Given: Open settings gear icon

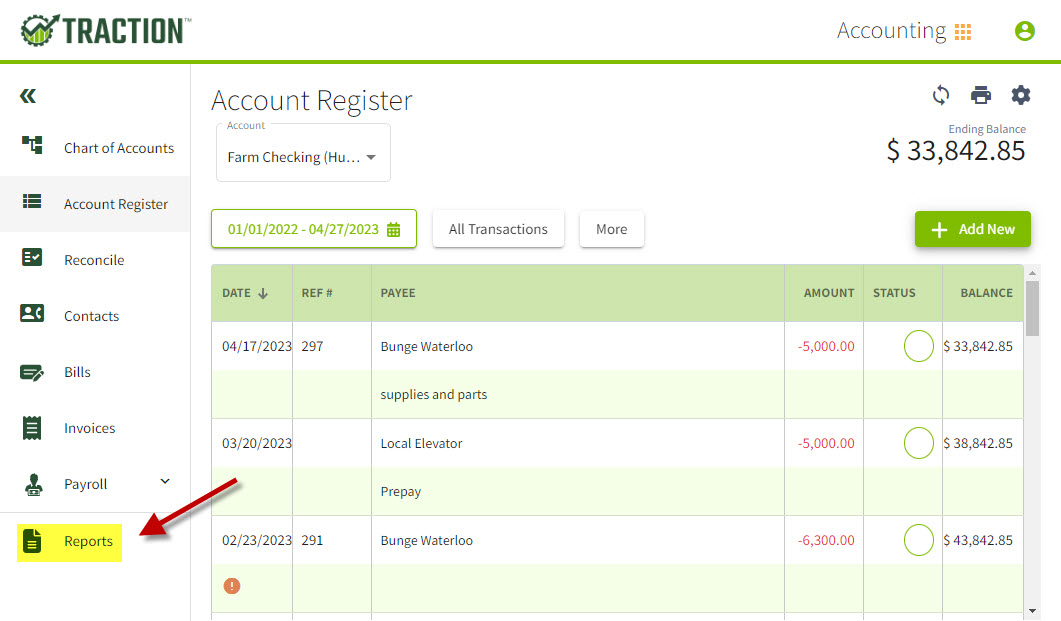Looking at the screenshot, I should 1020,95.
